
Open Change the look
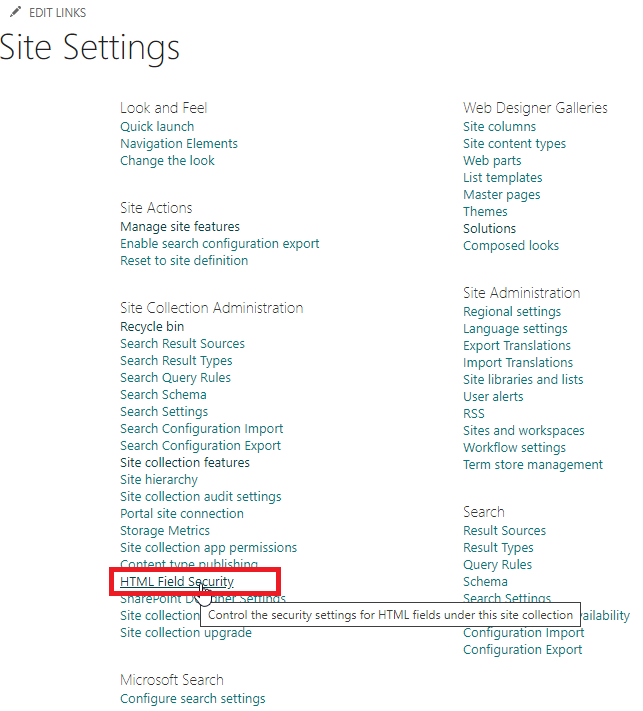(167, 161)
